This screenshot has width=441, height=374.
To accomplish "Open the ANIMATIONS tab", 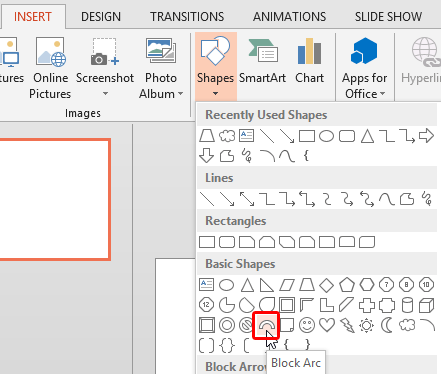I will pyautogui.click(x=289, y=17).
